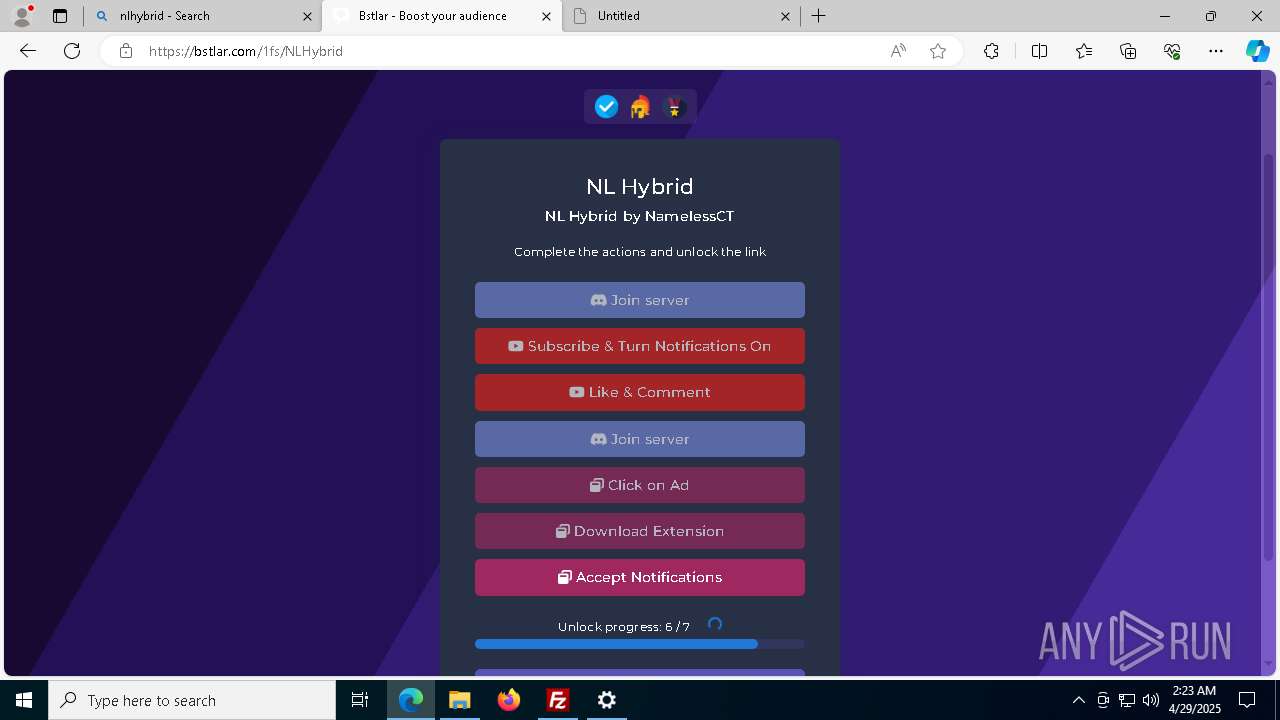Viewport: 1280px width, 720px height.
Task: Open Collections panel
Action: pos(1128,51)
